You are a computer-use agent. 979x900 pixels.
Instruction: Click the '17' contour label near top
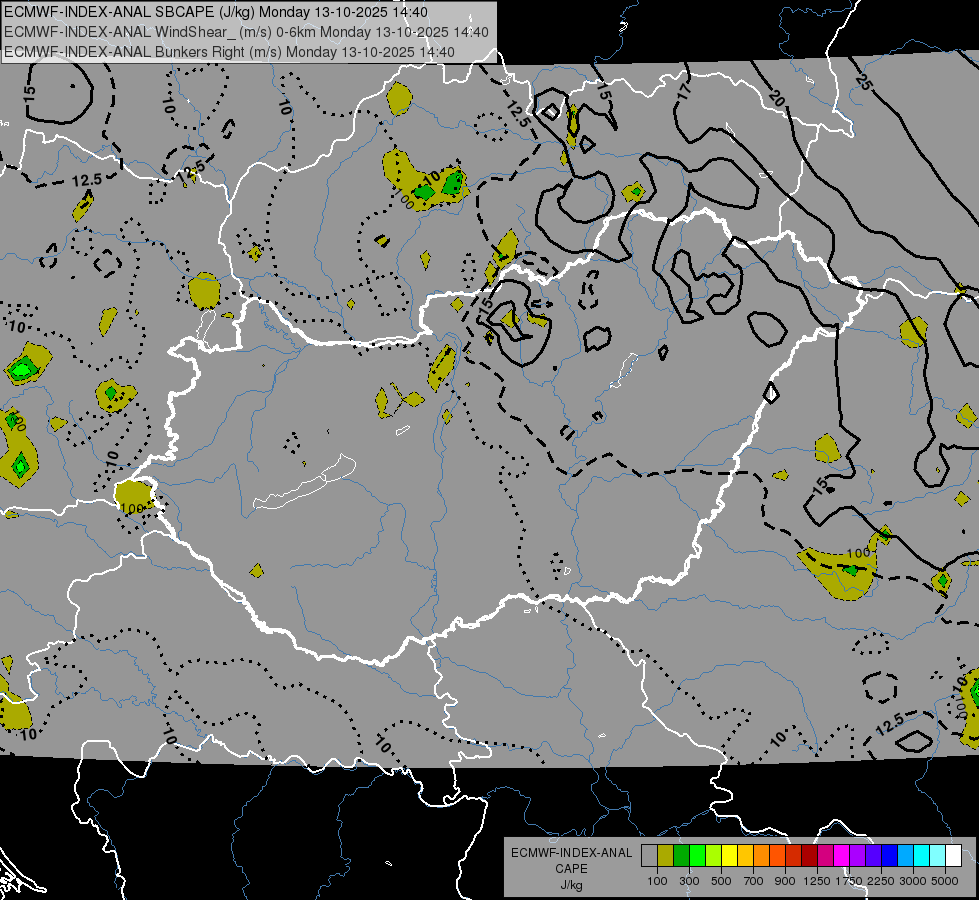click(x=683, y=91)
